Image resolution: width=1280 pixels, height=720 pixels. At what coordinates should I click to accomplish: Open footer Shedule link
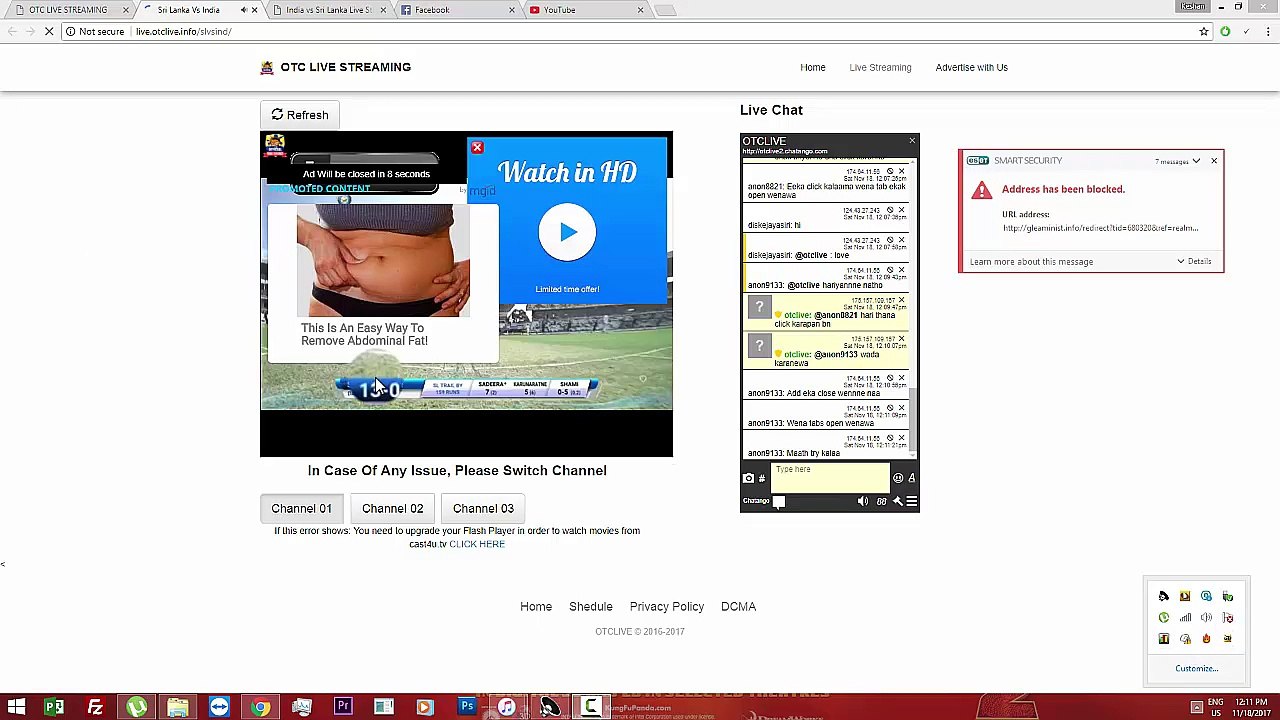point(591,606)
